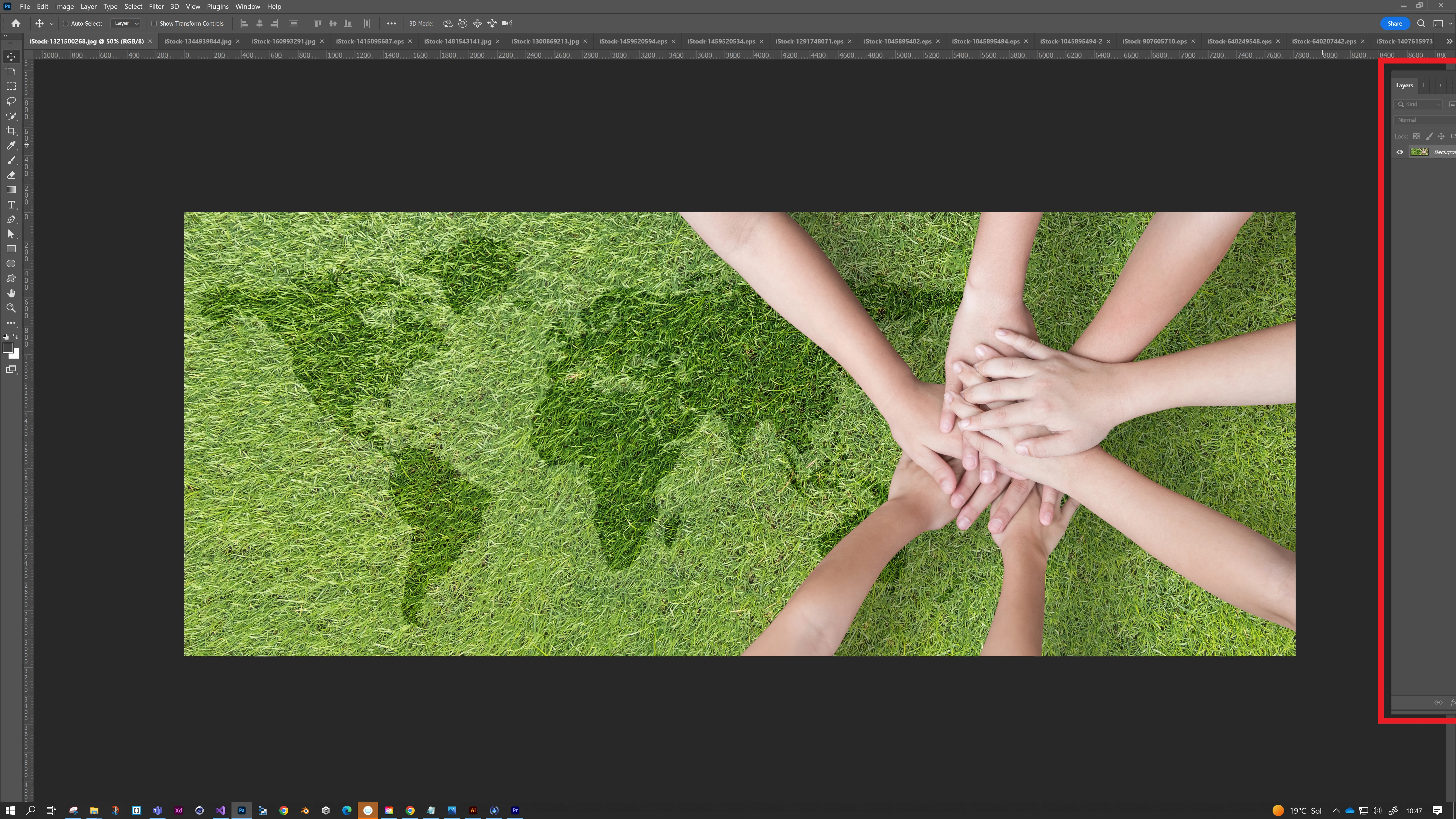Select the Crop tool

tap(11, 131)
